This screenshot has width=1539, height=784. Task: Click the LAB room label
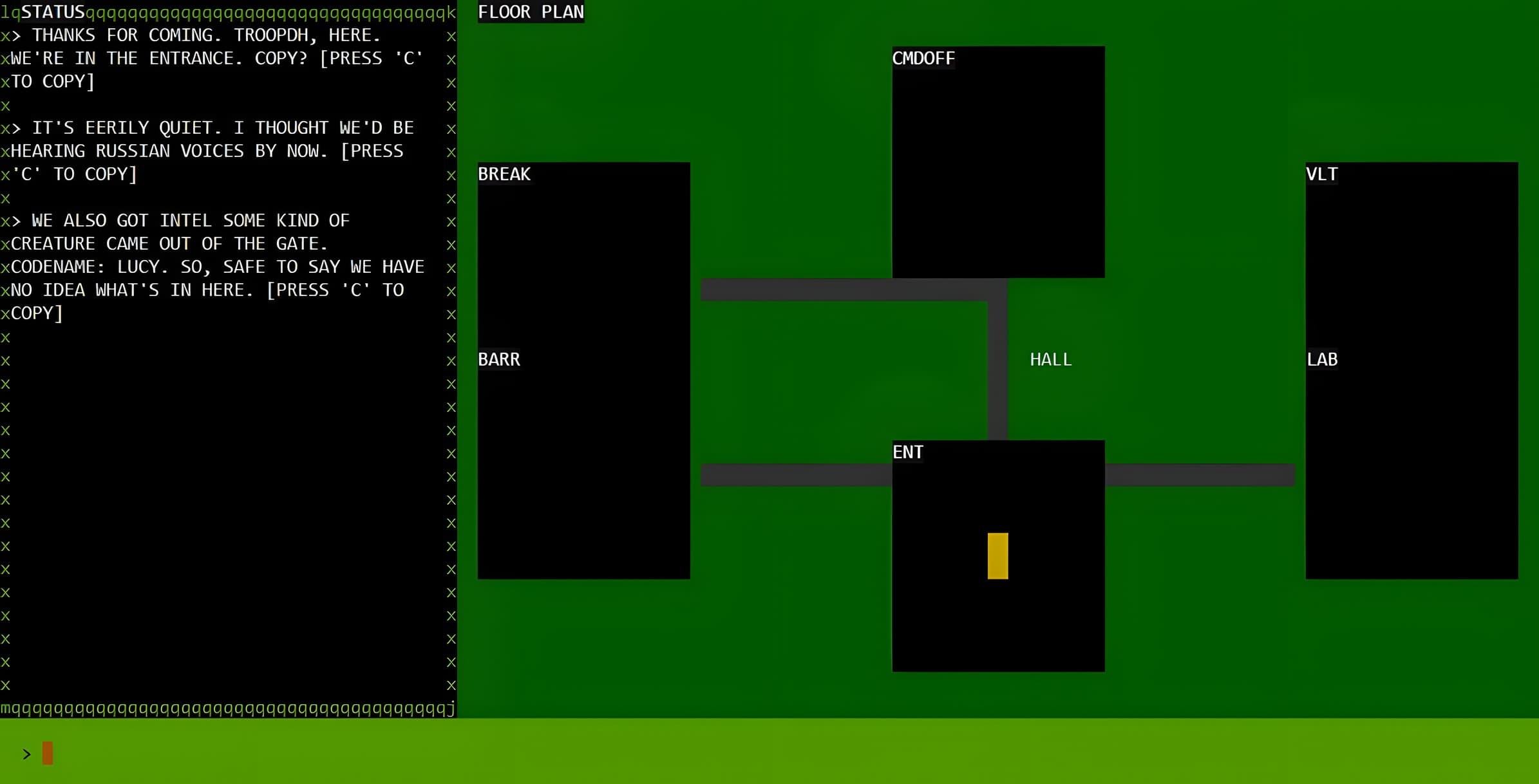pos(1322,359)
